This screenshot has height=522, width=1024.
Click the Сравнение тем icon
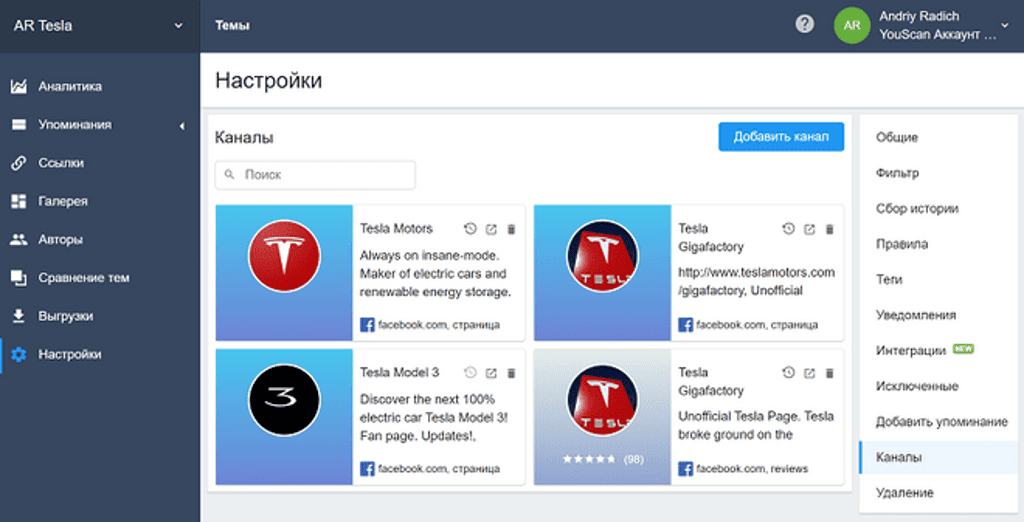coord(19,278)
